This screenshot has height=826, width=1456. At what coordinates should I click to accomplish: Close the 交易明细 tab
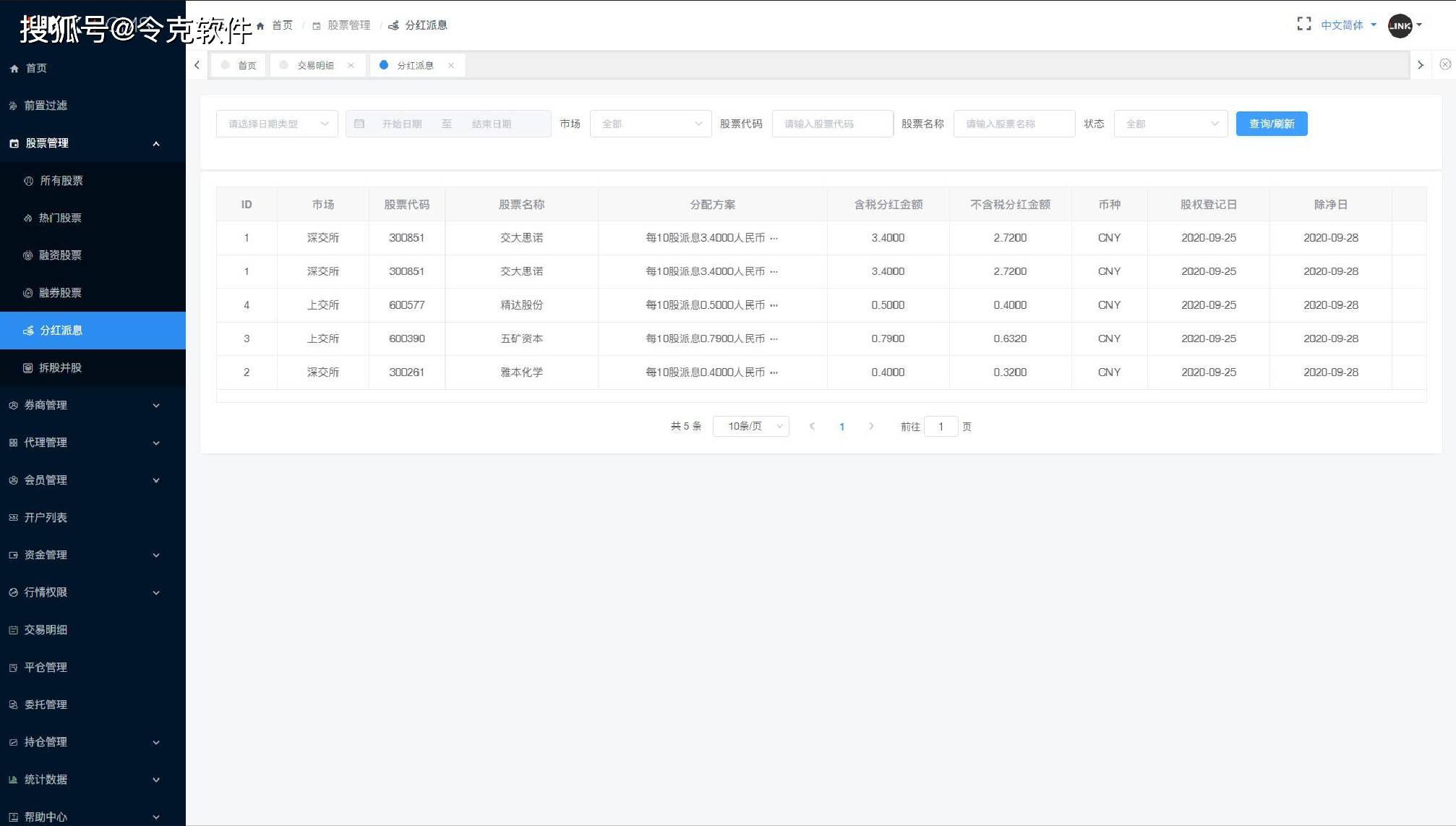pyautogui.click(x=351, y=65)
